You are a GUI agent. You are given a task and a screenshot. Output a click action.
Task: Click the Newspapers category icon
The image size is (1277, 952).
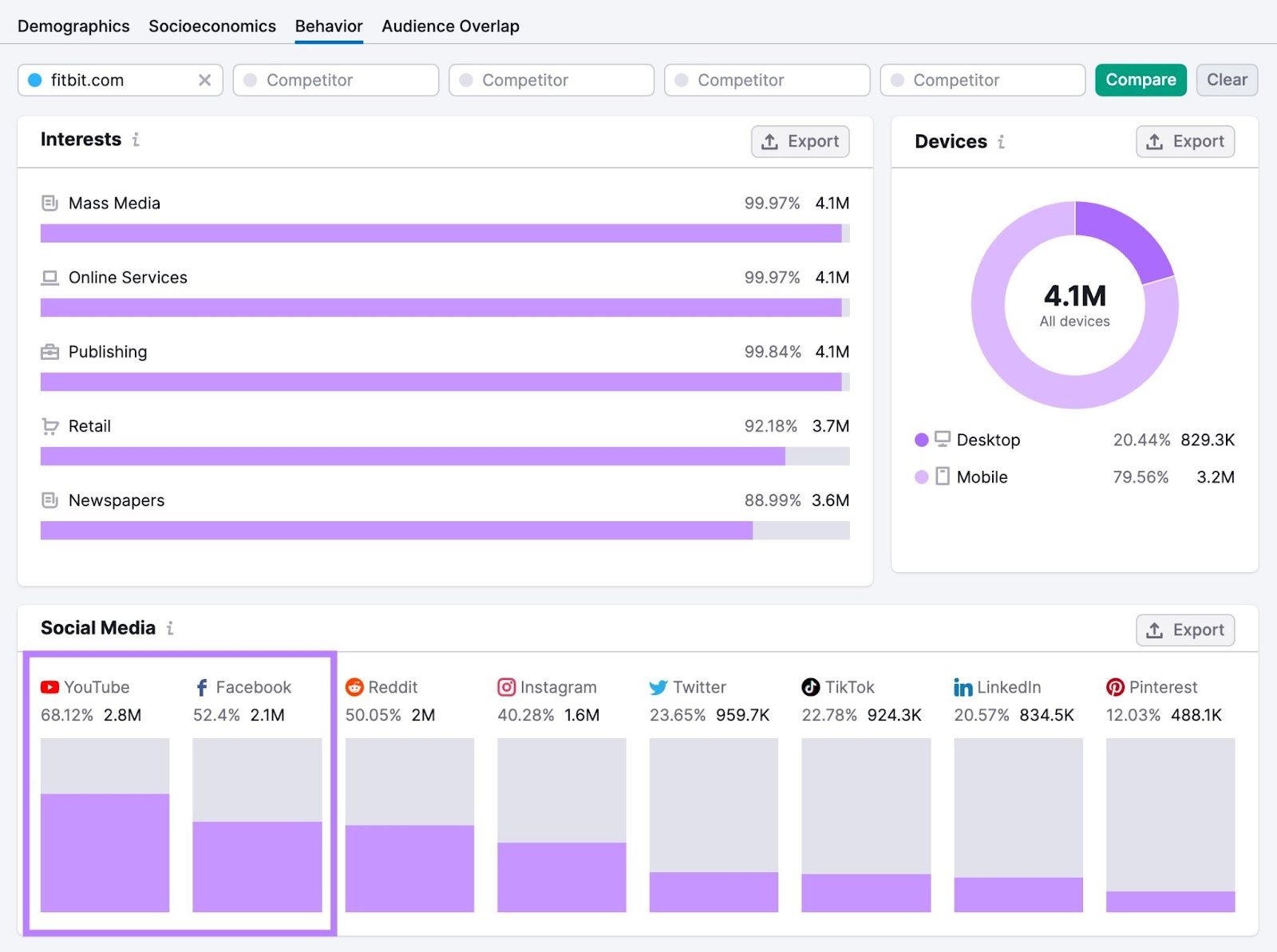[x=49, y=500]
